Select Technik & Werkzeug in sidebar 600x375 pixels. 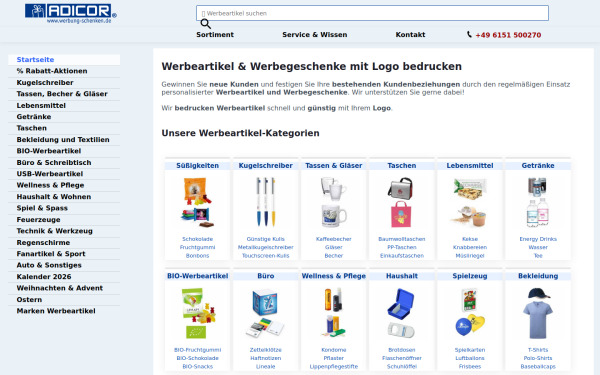click(64, 231)
